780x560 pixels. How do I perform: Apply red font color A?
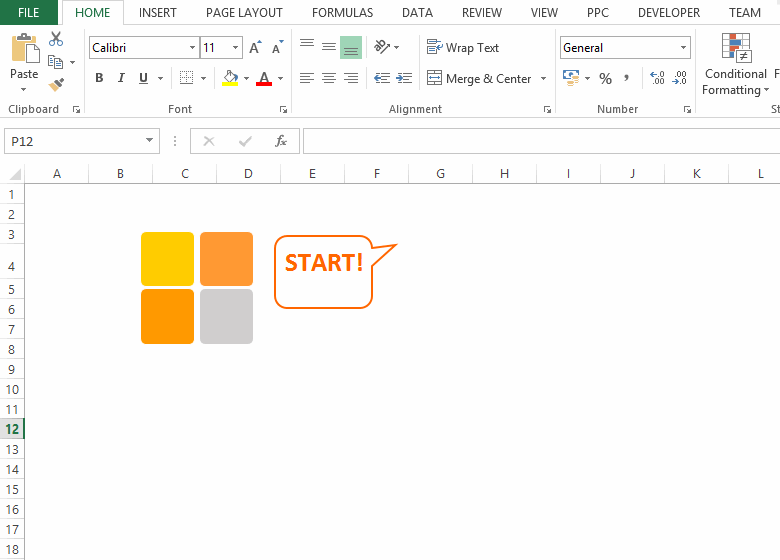point(264,78)
